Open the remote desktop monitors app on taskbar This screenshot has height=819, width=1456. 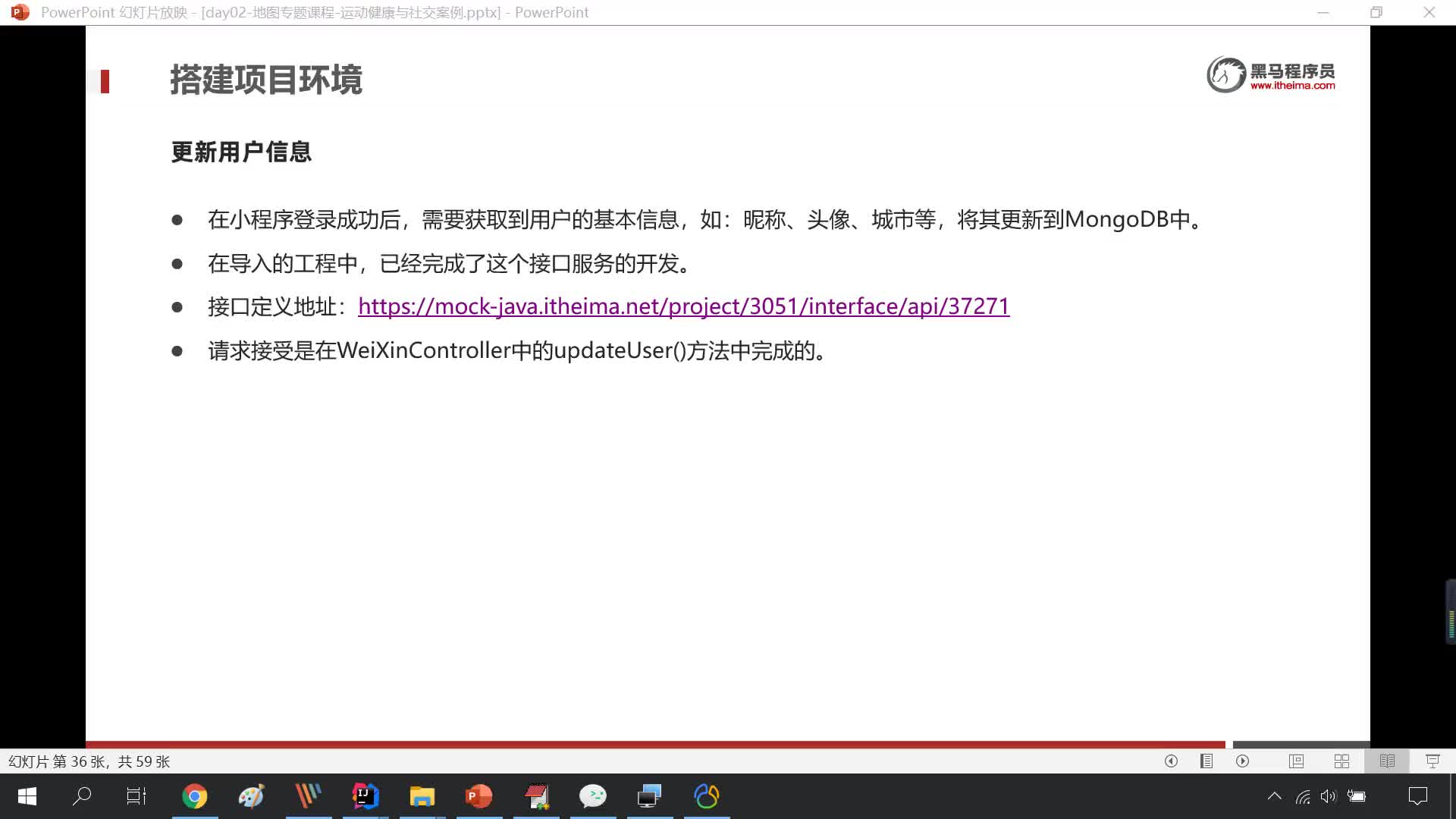(x=650, y=796)
